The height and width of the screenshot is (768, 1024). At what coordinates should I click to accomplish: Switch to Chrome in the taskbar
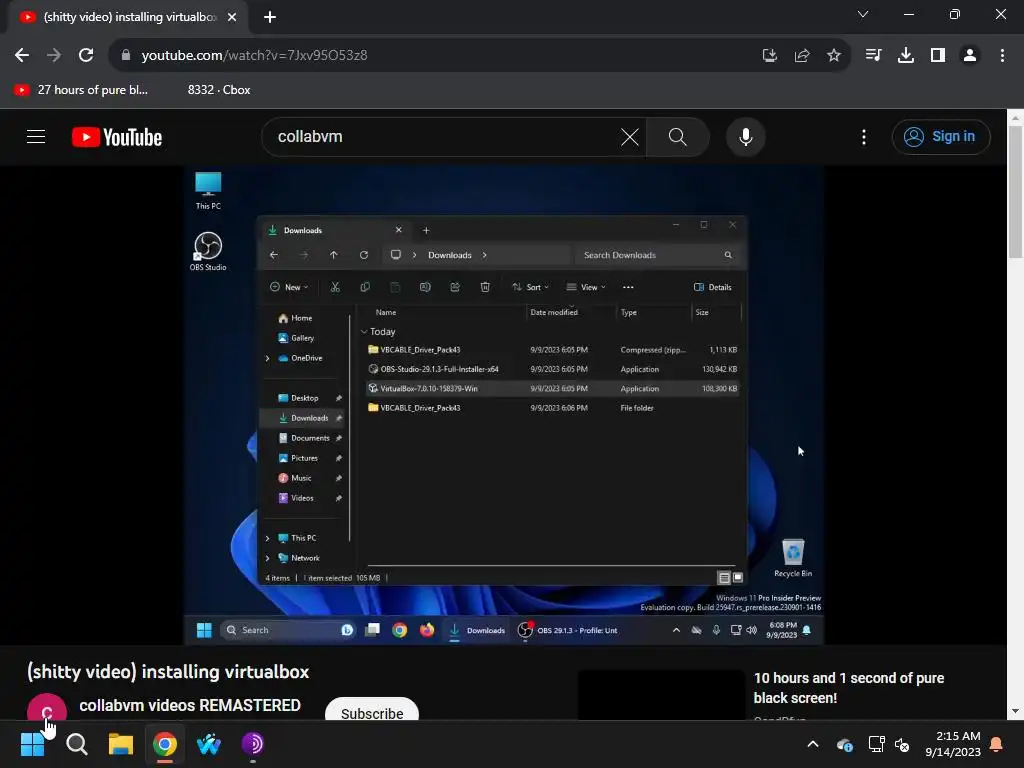[x=165, y=744]
